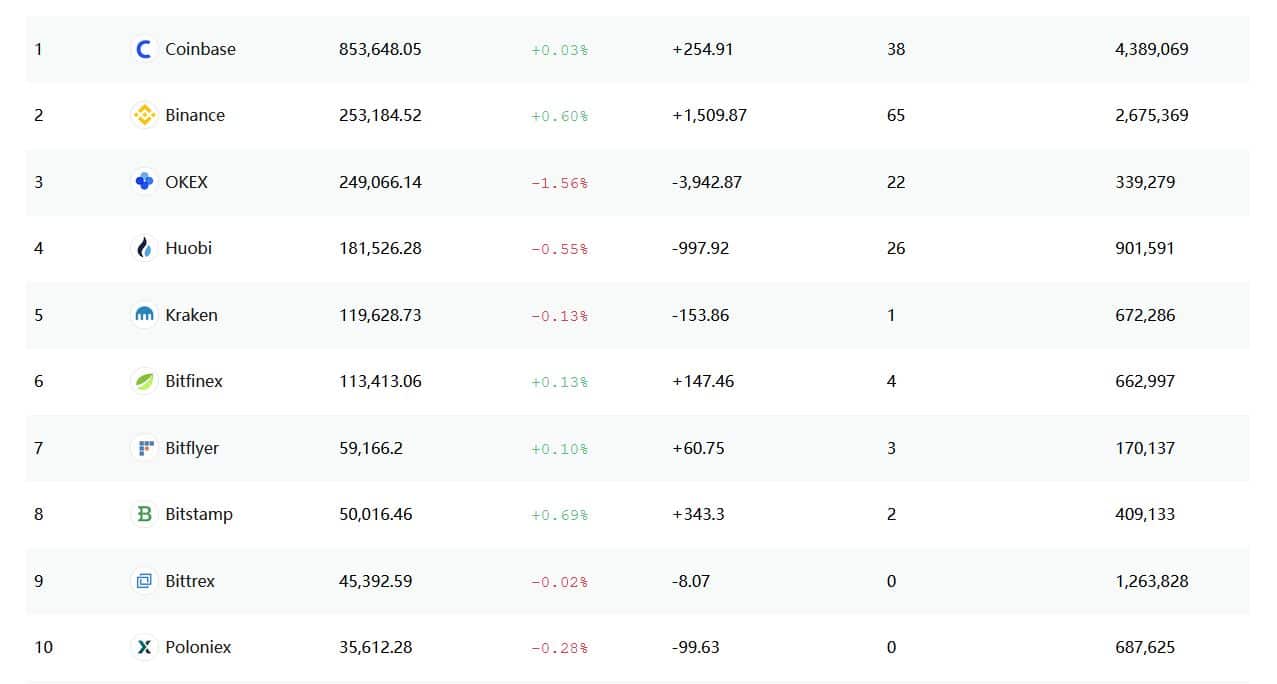Select the Kraken exchange name
The image size is (1277, 684).
(x=191, y=315)
